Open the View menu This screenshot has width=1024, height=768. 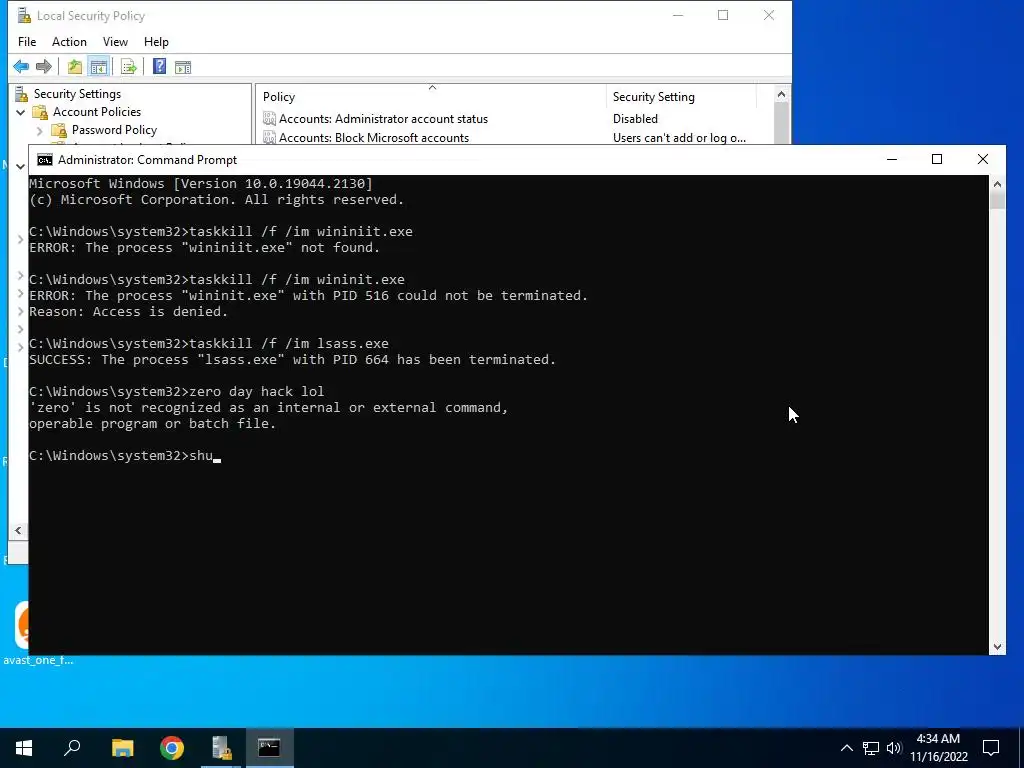(115, 42)
